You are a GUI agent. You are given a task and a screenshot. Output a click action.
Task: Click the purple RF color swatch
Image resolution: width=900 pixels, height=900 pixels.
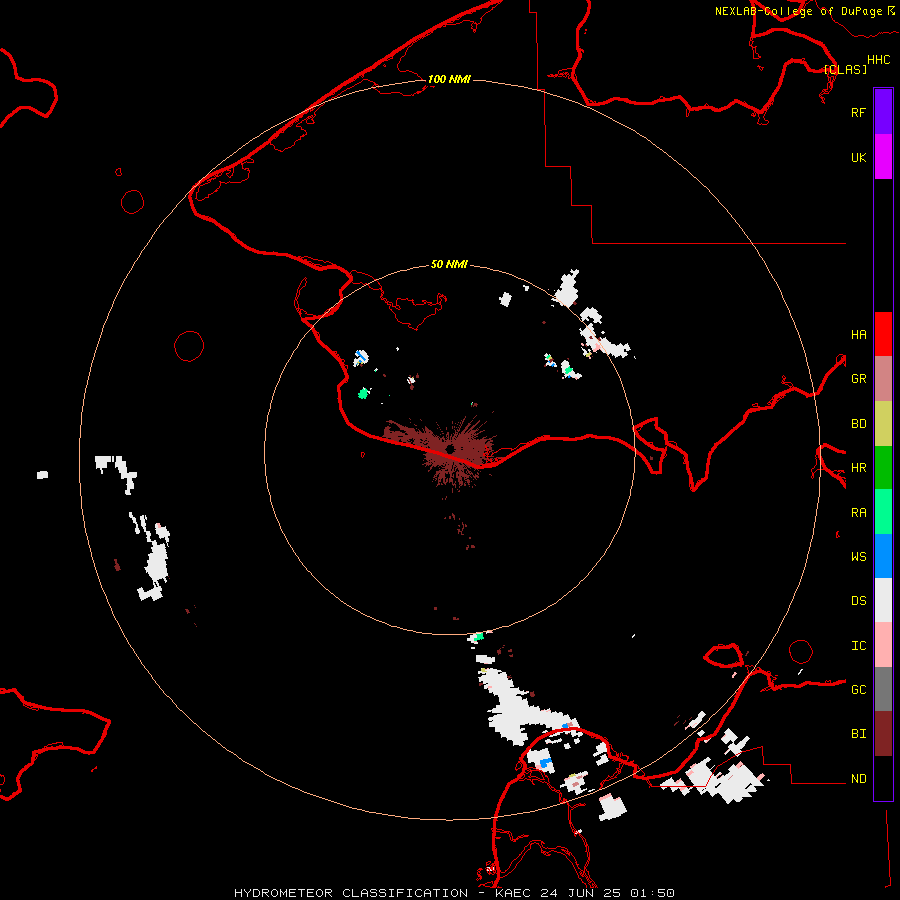[883, 112]
